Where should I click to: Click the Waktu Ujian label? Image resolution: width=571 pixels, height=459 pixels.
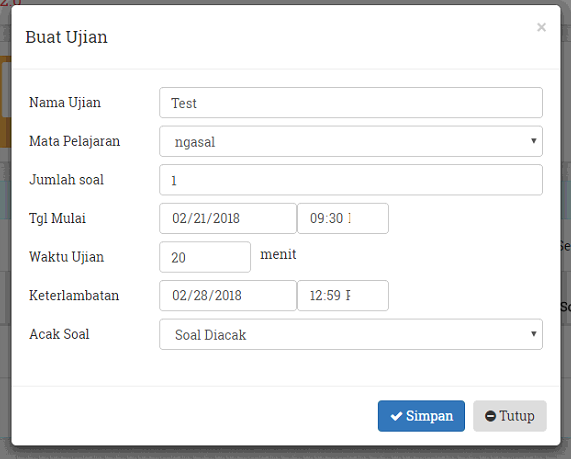click(66, 257)
